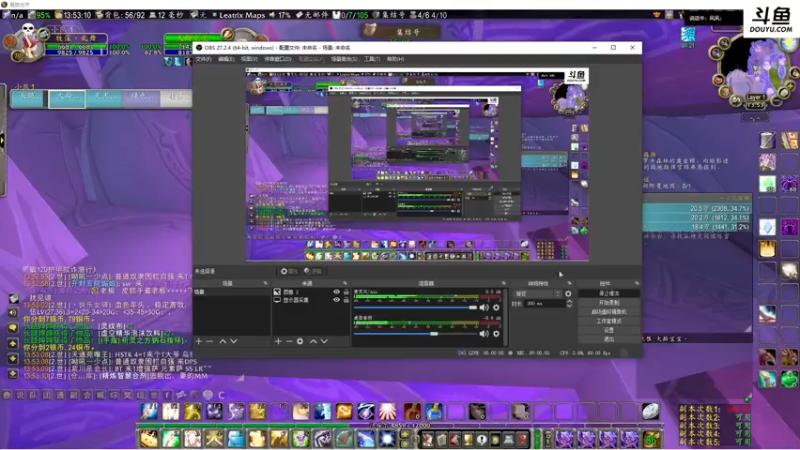Click the chat scroll-to-bottom arrow icon
The height and width of the screenshot is (450, 800).
click(13, 374)
